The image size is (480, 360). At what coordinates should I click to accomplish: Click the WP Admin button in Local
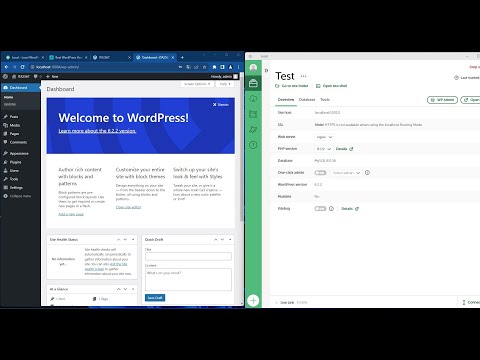443,100
